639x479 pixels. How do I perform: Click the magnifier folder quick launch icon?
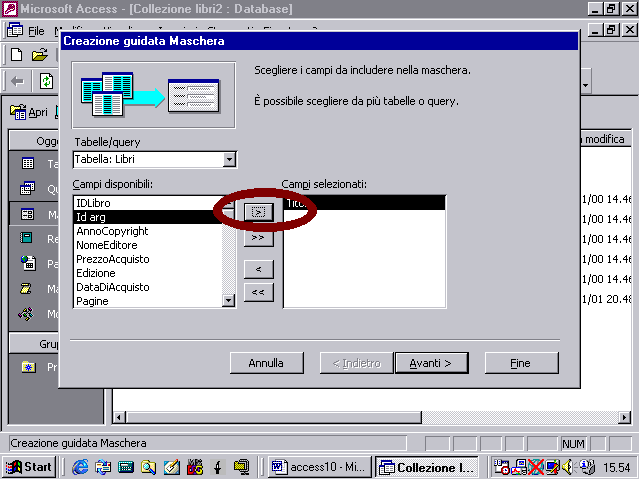(148, 467)
